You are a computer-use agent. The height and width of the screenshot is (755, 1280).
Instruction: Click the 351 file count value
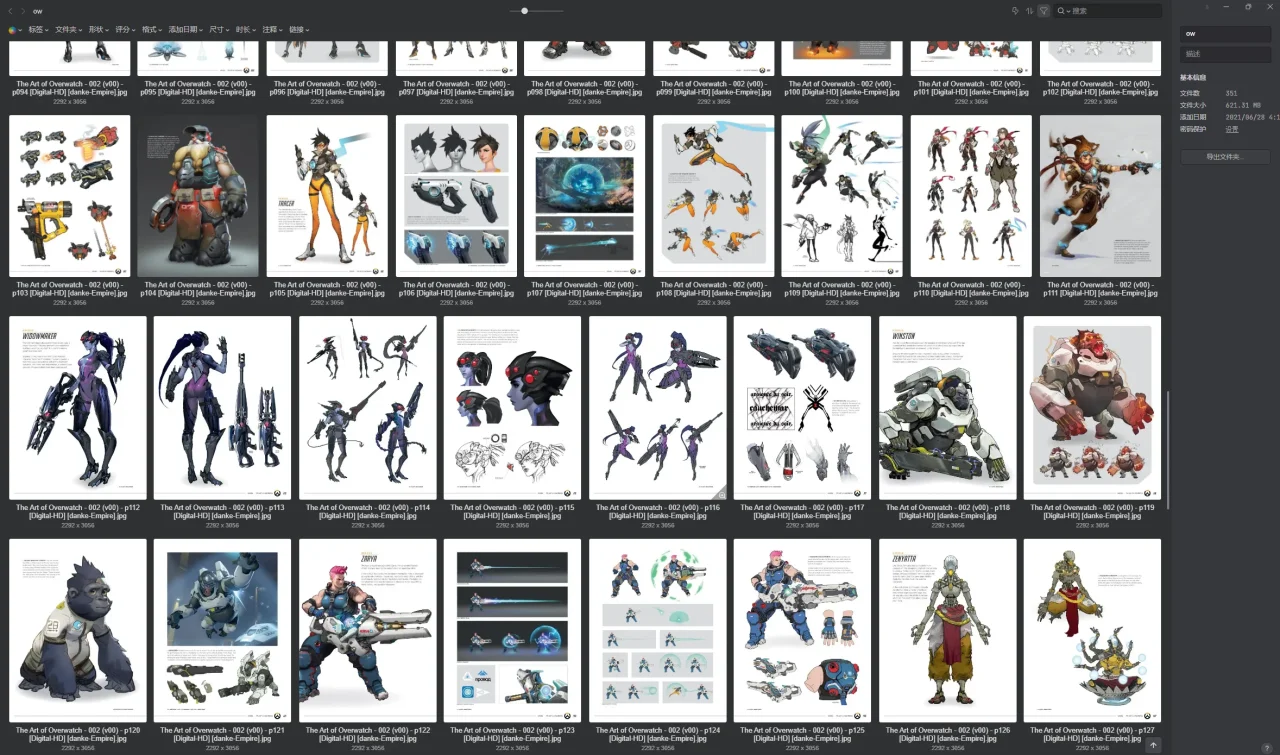[1231, 93]
